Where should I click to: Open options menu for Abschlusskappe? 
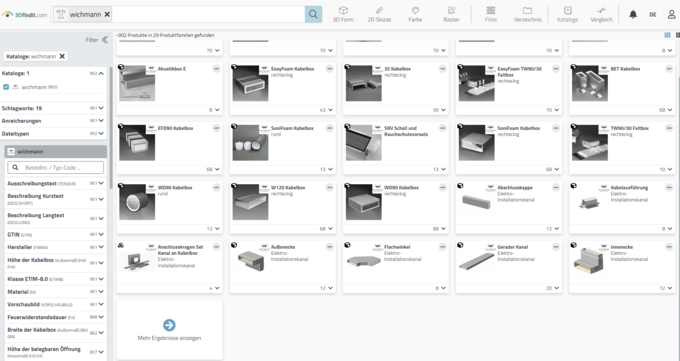point(556,187)
